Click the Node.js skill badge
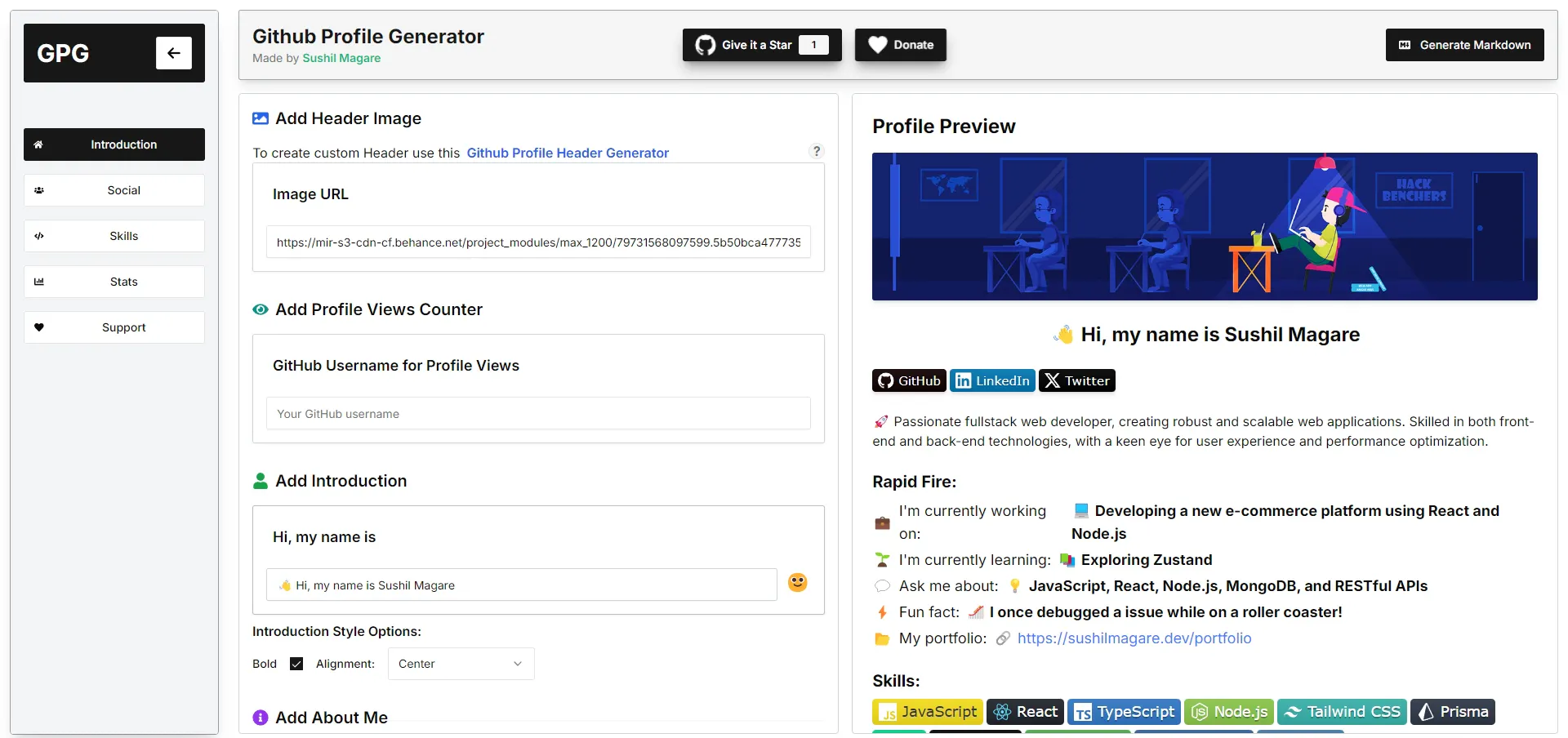 (x=1229, y=712)
